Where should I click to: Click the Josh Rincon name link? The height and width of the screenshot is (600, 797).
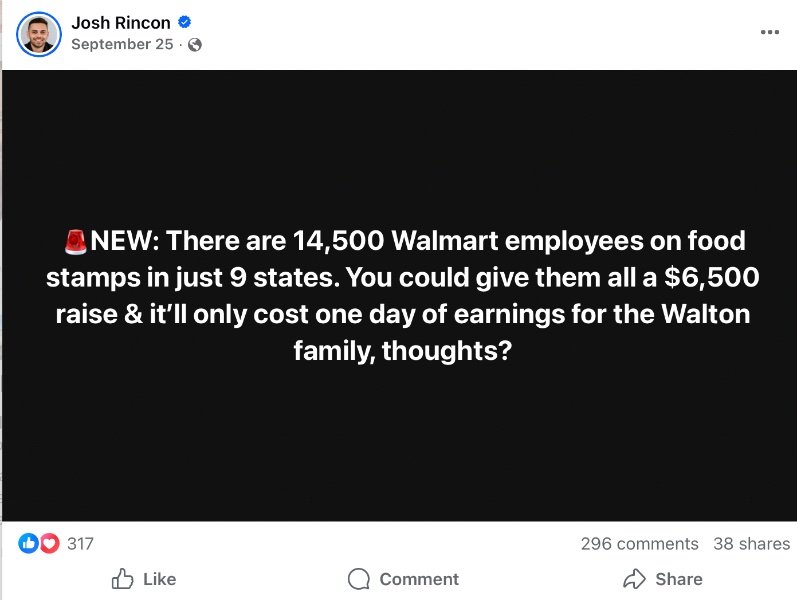pos(121,23)
